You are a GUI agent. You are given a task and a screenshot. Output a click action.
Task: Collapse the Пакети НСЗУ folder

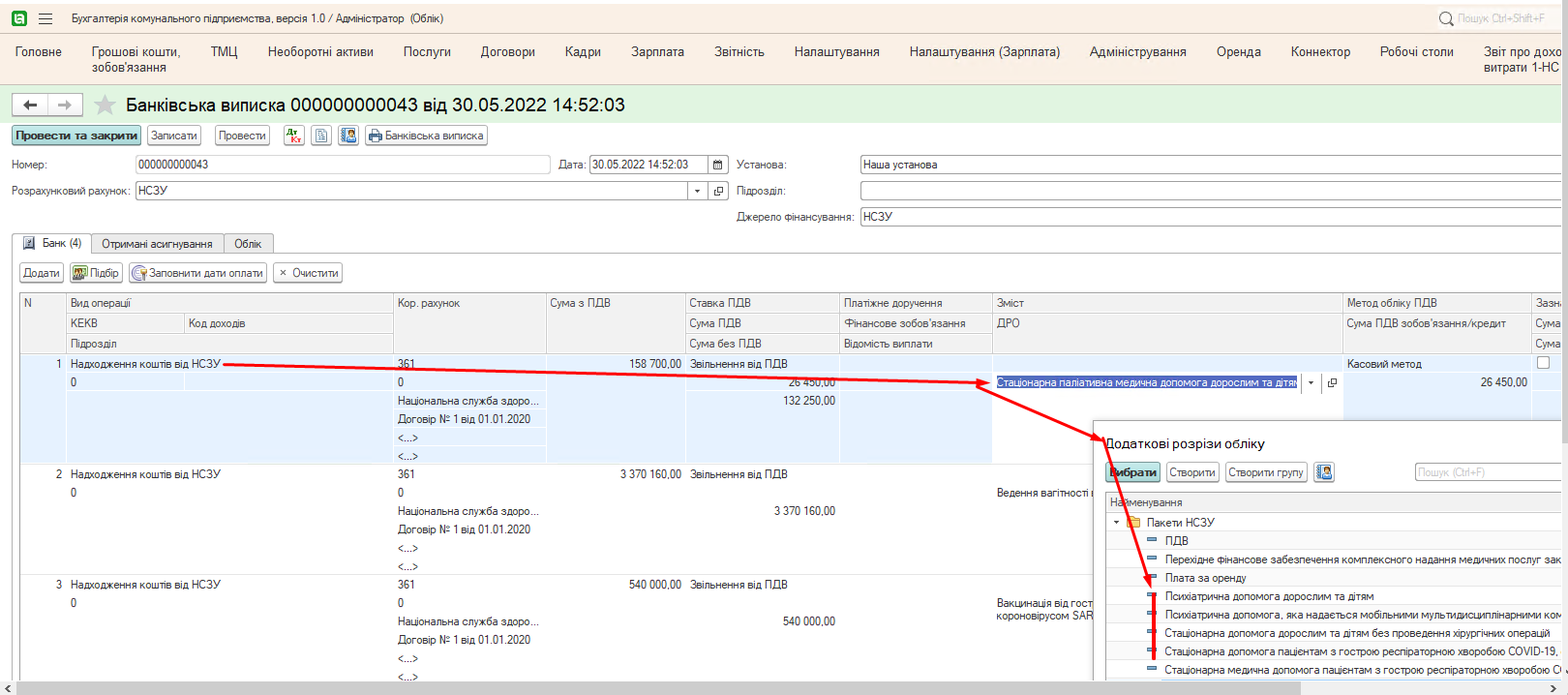click(x=1117, y=523)
